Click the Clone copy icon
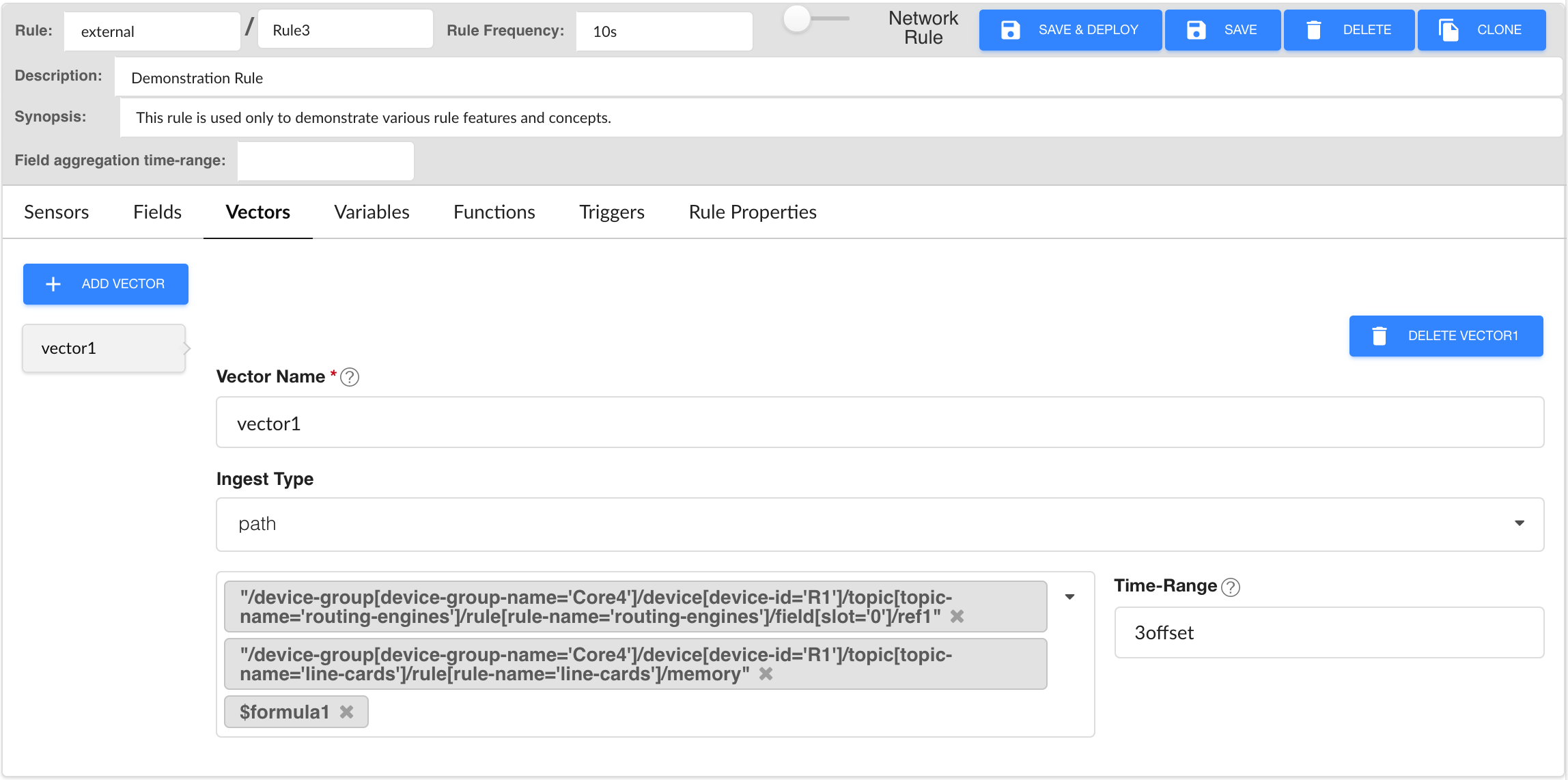1568x780 pixels. 1448,30
